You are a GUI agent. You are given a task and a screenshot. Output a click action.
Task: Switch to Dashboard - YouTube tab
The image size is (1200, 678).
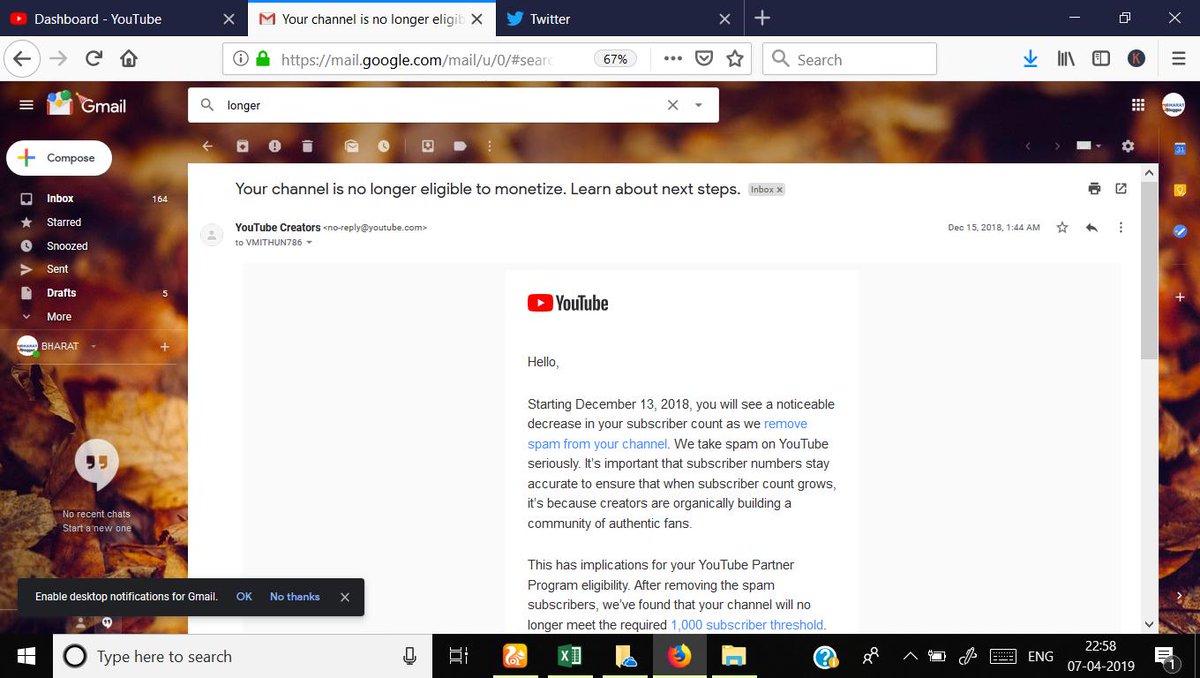122,18
